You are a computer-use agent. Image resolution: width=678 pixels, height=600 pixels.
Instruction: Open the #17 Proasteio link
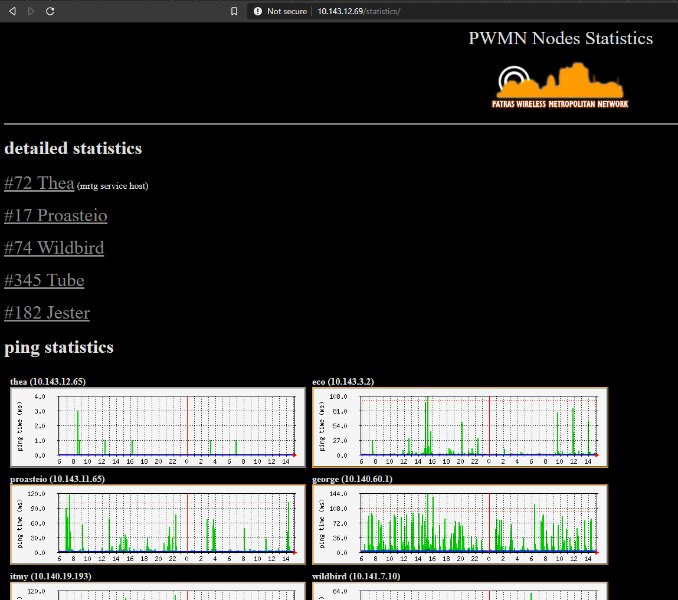tap(56, 216)
